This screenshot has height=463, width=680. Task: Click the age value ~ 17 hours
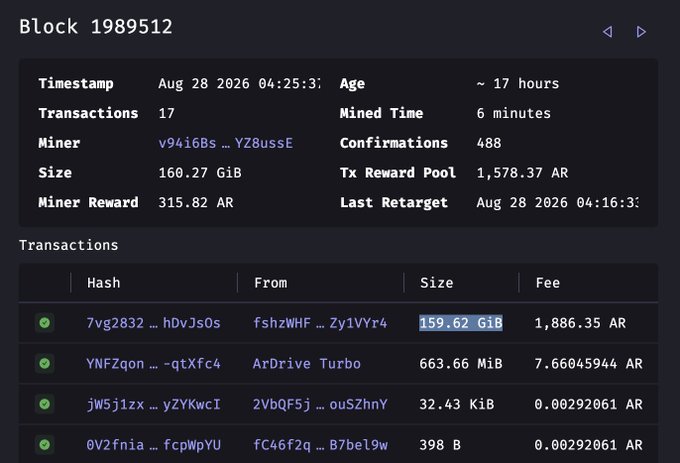(518, 83)
